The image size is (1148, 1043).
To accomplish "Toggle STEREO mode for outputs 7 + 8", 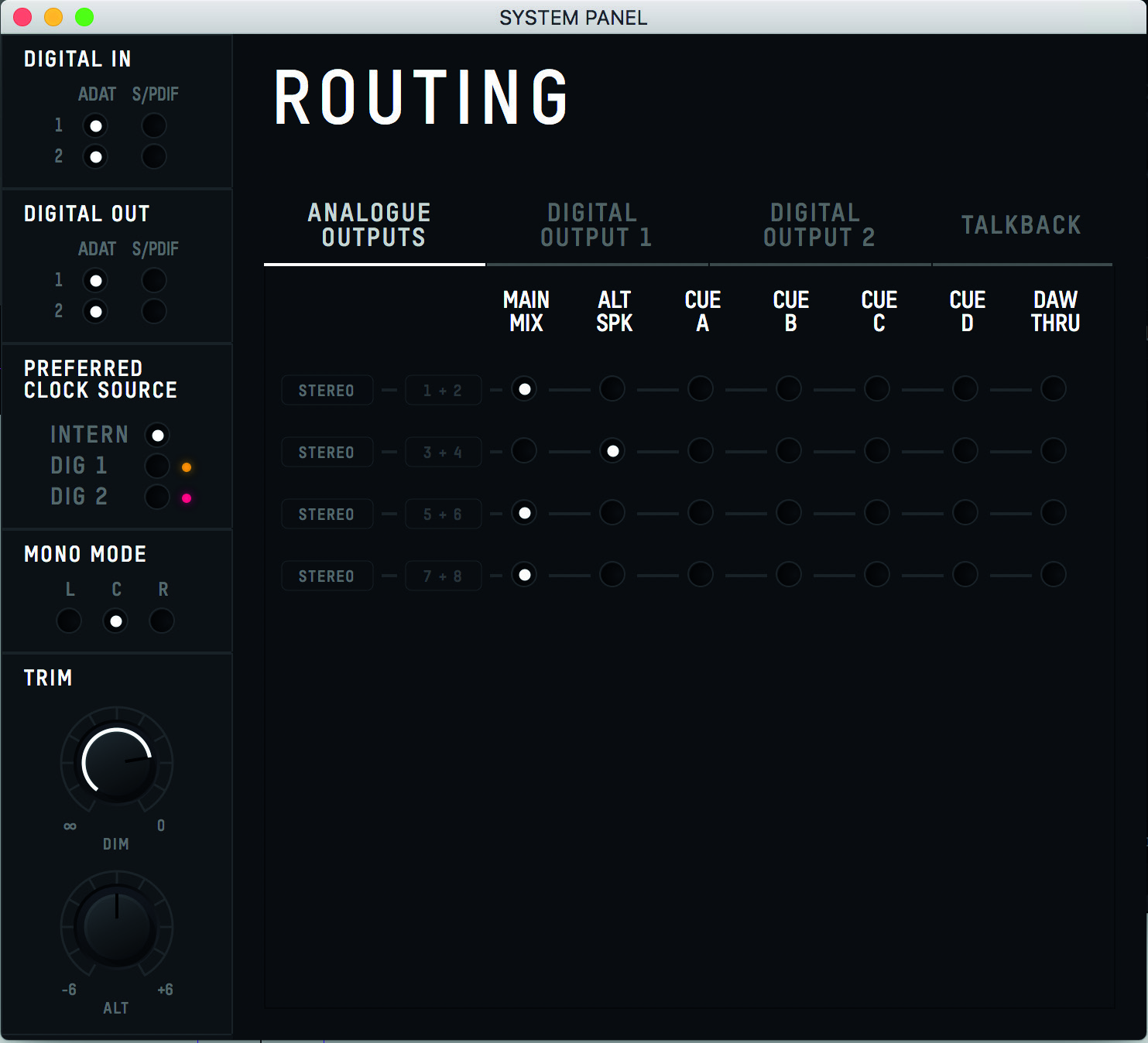I will click(x=327, y=576).
